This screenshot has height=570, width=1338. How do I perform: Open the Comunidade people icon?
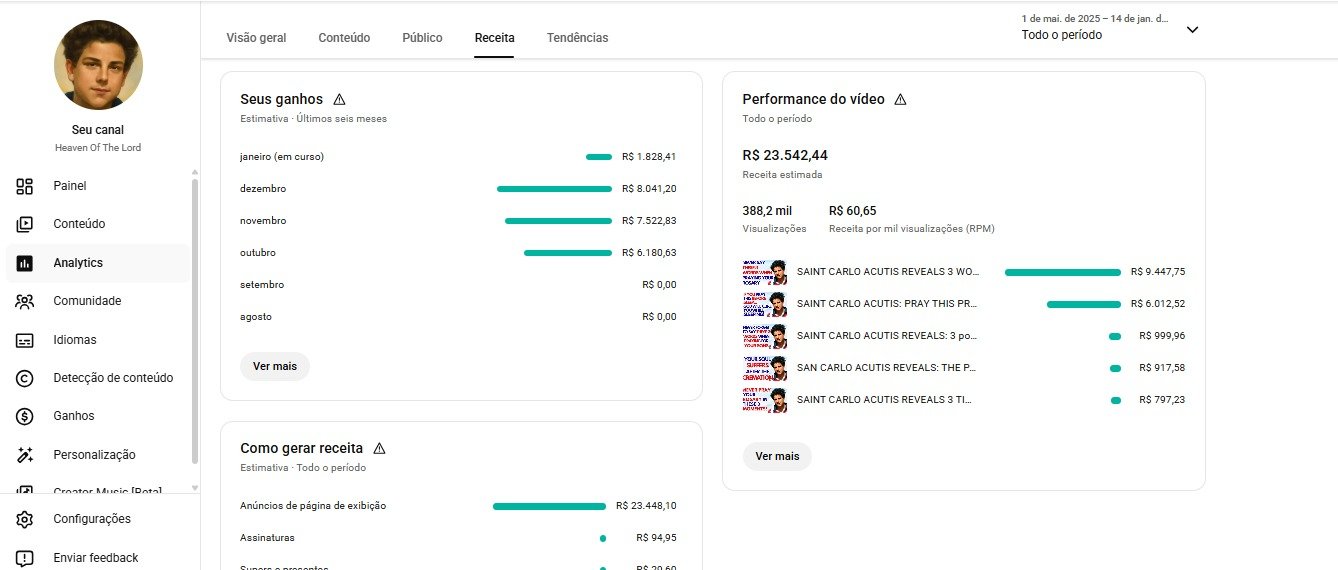click(x=25, y=301)
